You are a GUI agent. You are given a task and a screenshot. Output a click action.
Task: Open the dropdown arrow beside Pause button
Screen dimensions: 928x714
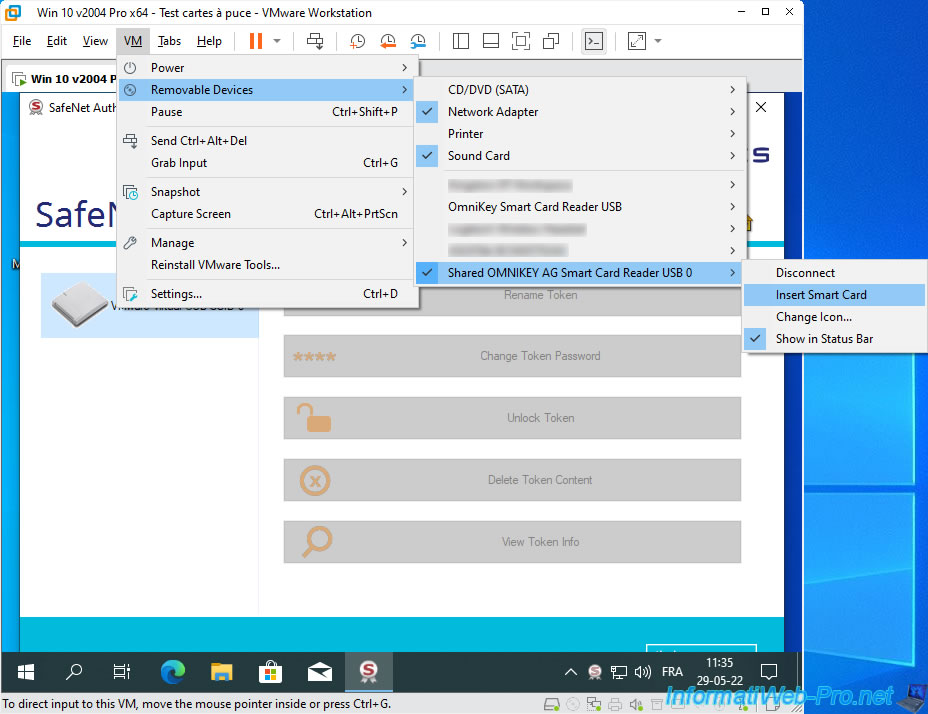[x=277, y=41]
